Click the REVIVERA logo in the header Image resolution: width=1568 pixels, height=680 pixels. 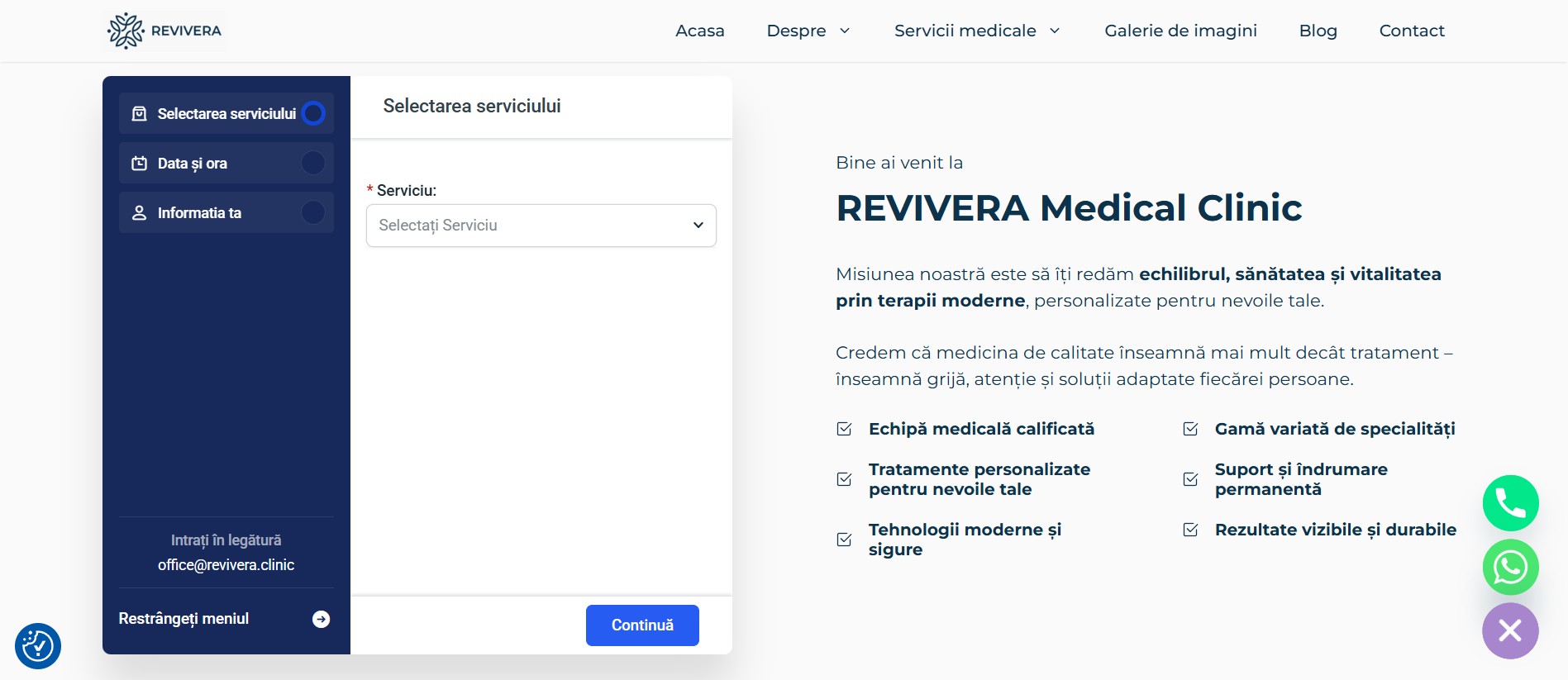click(164, 31)
